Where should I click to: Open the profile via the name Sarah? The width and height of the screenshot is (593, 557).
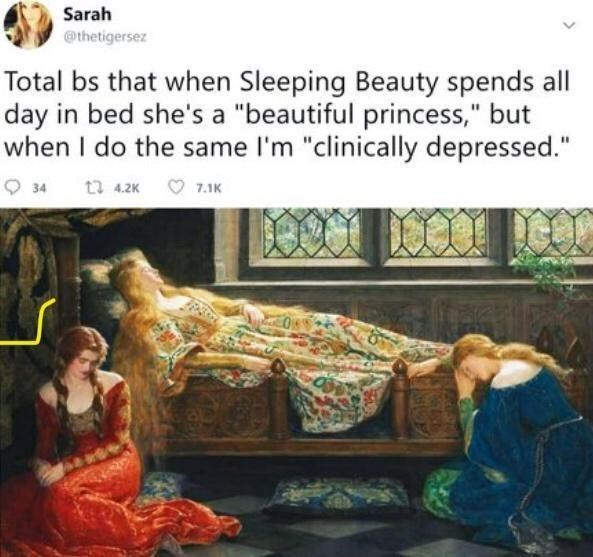(87, 15)
